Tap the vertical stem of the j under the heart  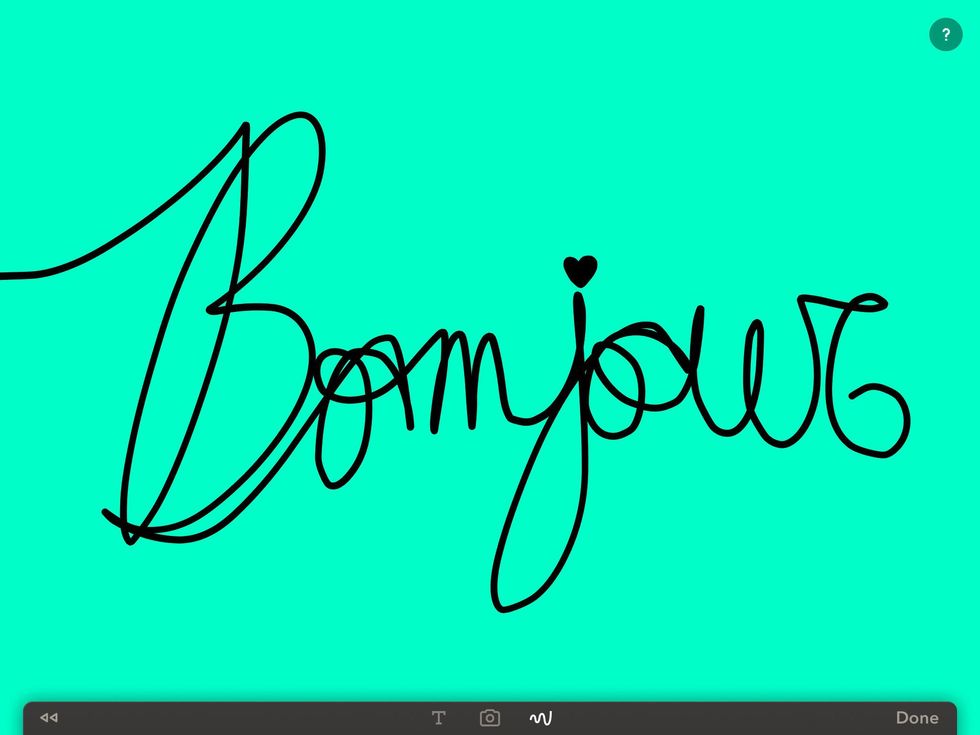pyautogui.click(x=580, y=330)
